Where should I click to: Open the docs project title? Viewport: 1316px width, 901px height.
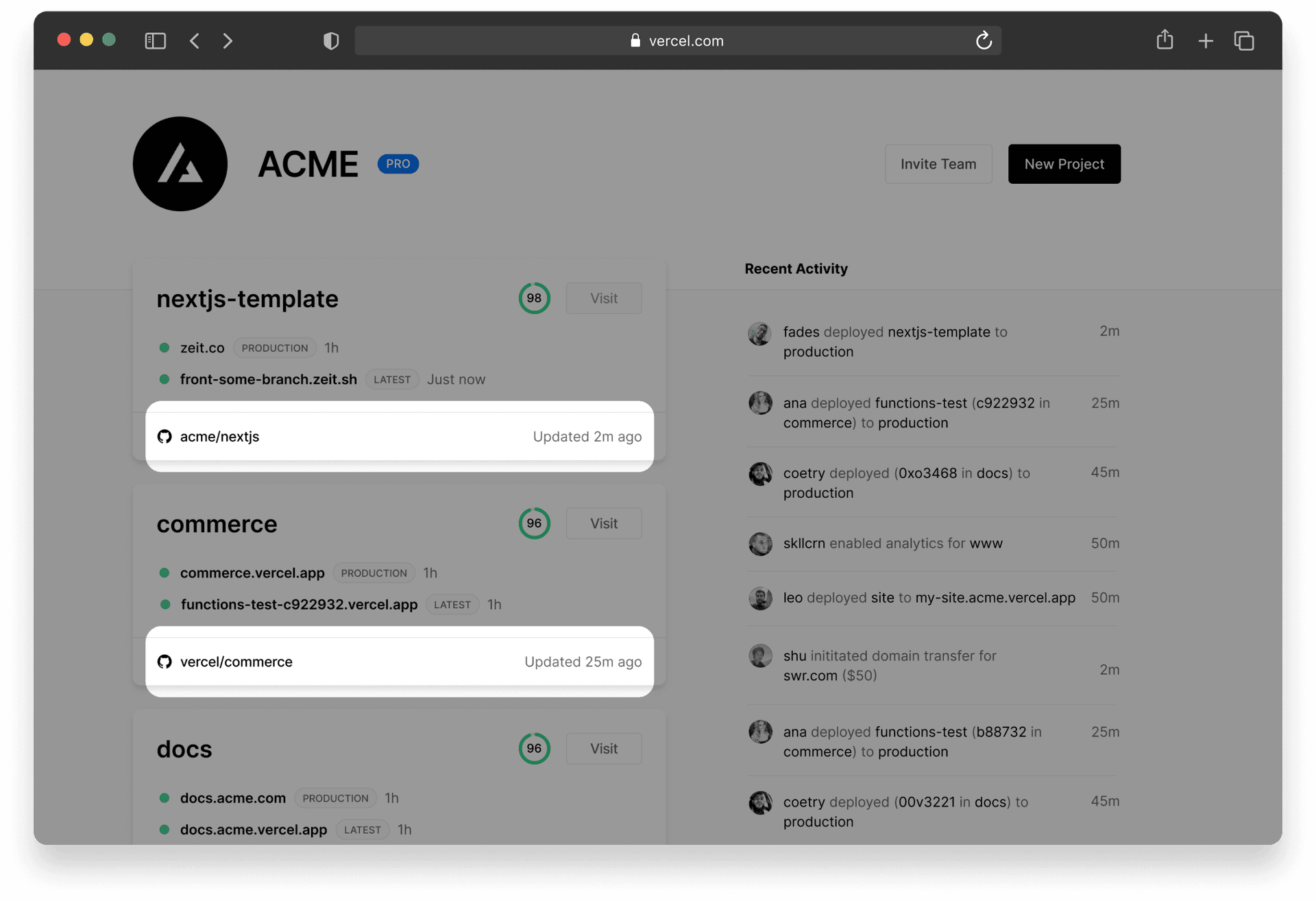[x=184, y=749]
